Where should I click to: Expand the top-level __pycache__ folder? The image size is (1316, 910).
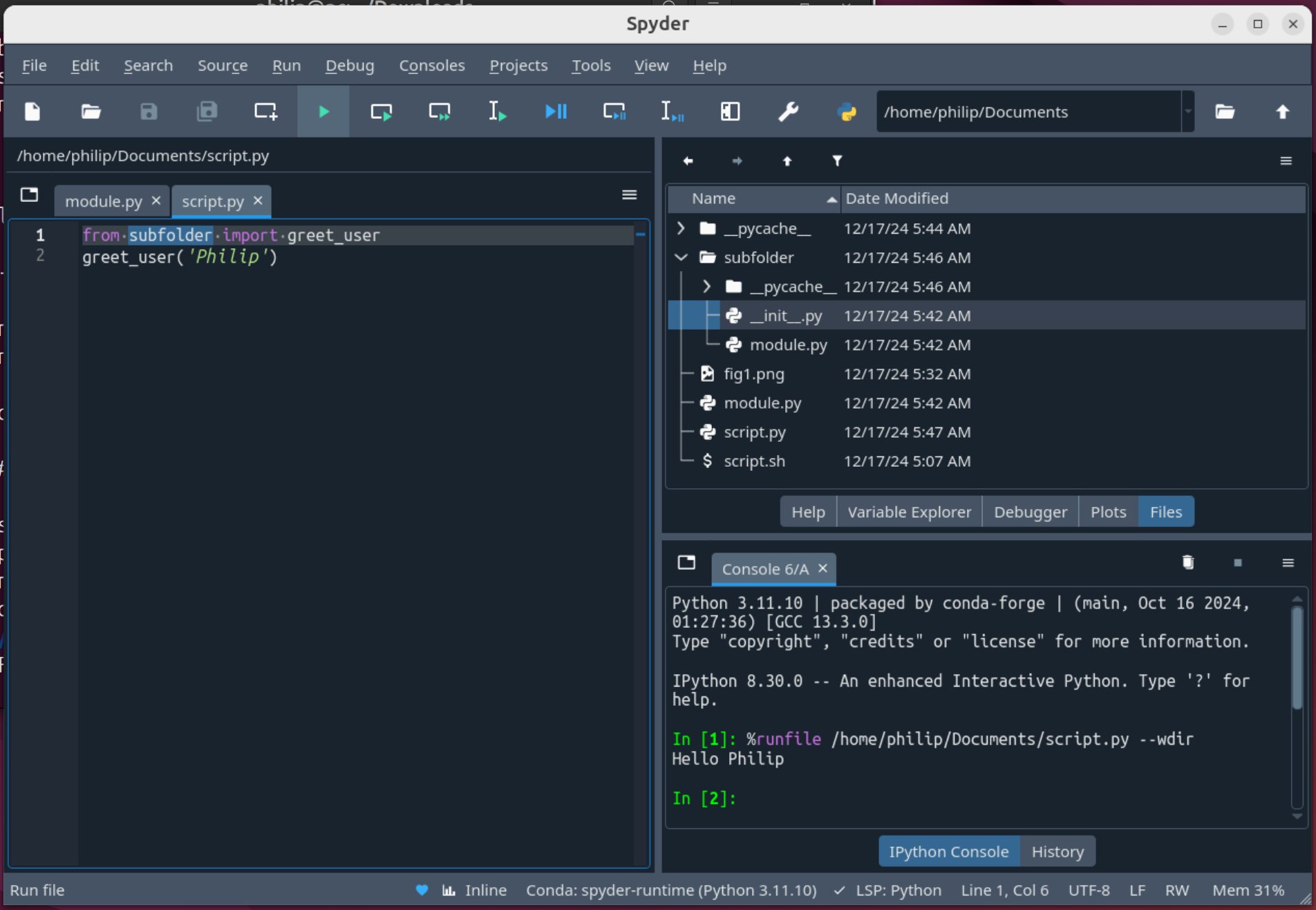click(x=681, y=228)
